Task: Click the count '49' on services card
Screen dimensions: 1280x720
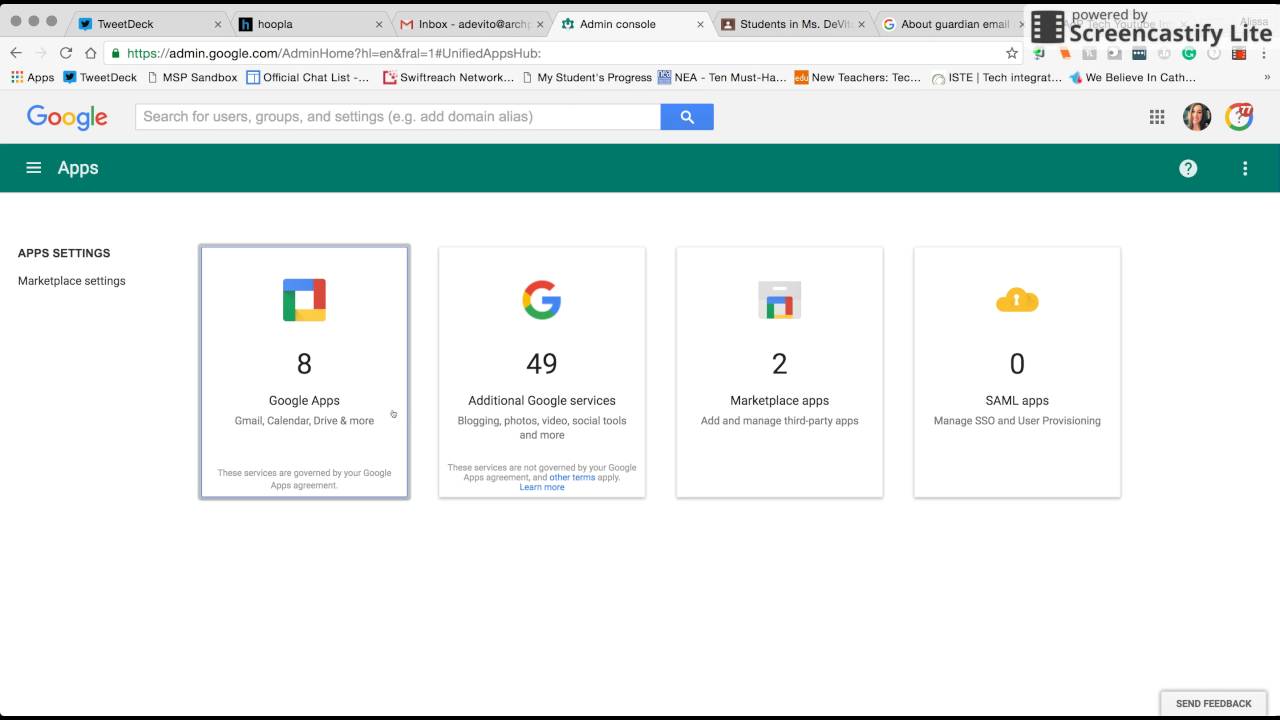Action: 542,364
